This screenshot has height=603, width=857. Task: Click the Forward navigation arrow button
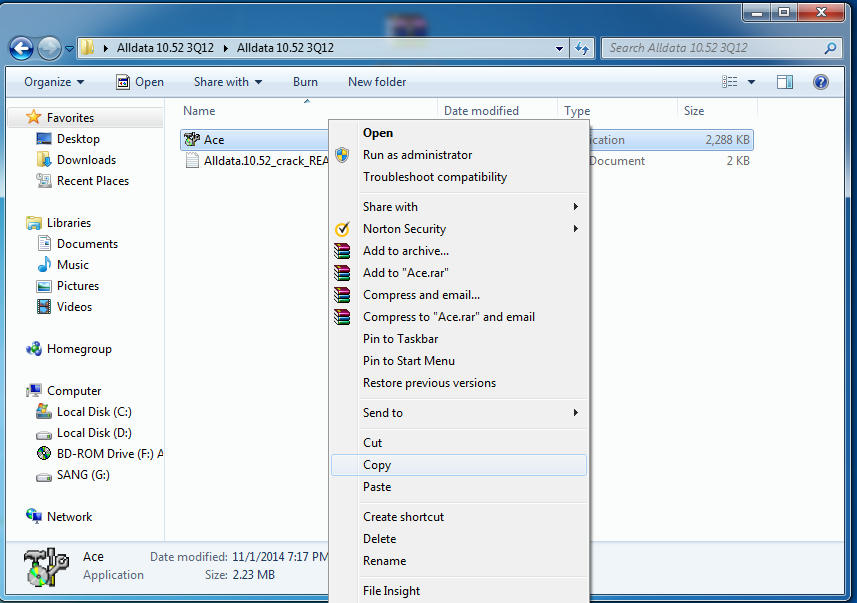49,49
